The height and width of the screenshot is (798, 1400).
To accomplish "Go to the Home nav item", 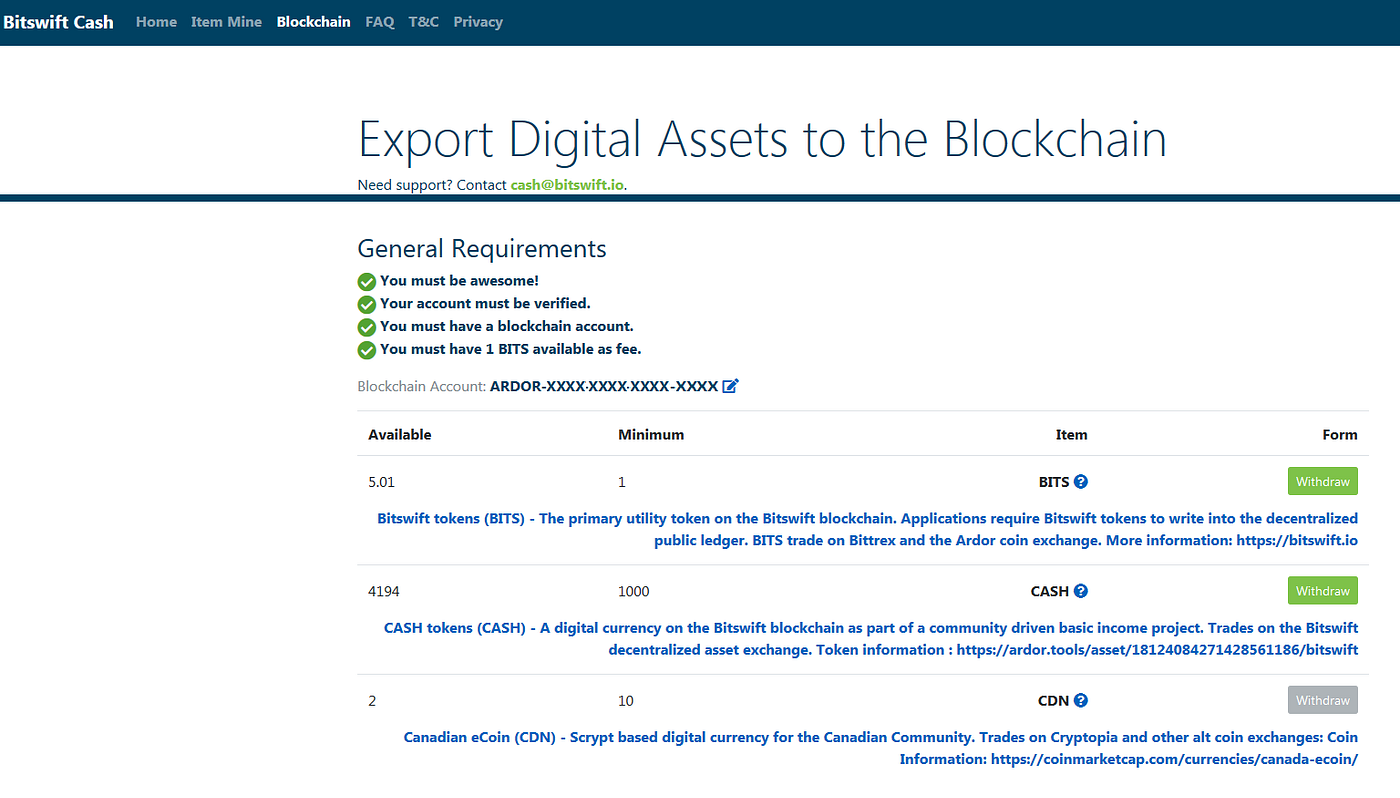I will 156,21.
